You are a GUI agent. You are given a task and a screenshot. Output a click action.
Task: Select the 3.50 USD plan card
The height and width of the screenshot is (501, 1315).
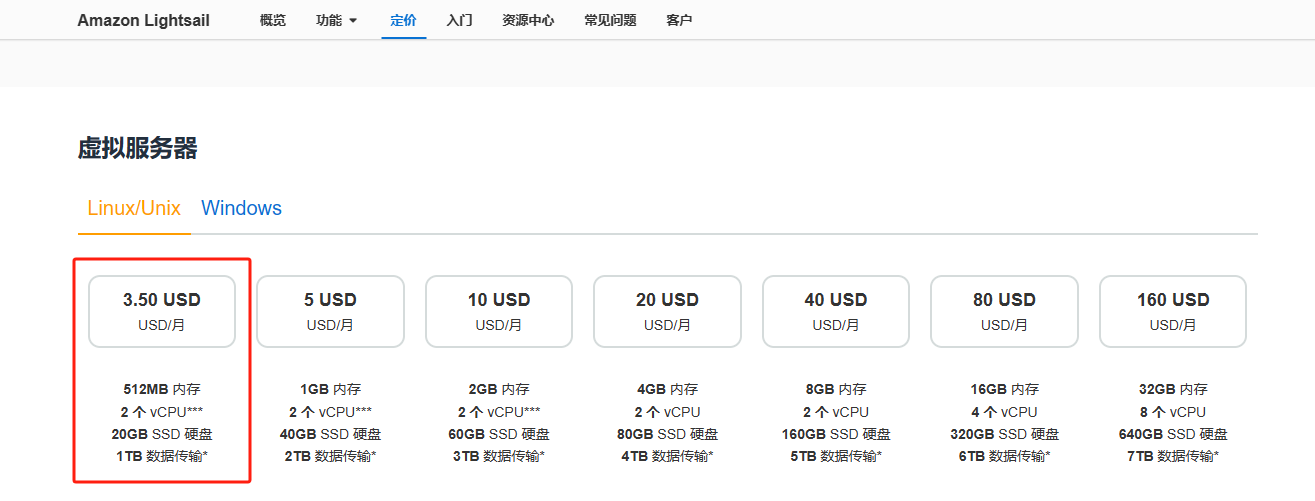coord(162,311)
